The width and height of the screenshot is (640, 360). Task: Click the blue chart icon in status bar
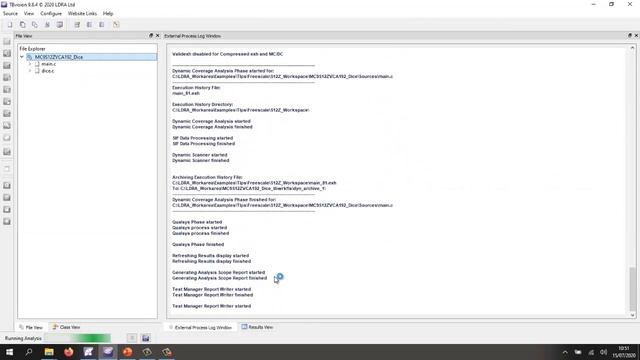pyautogui.click(x=146, y=338)
